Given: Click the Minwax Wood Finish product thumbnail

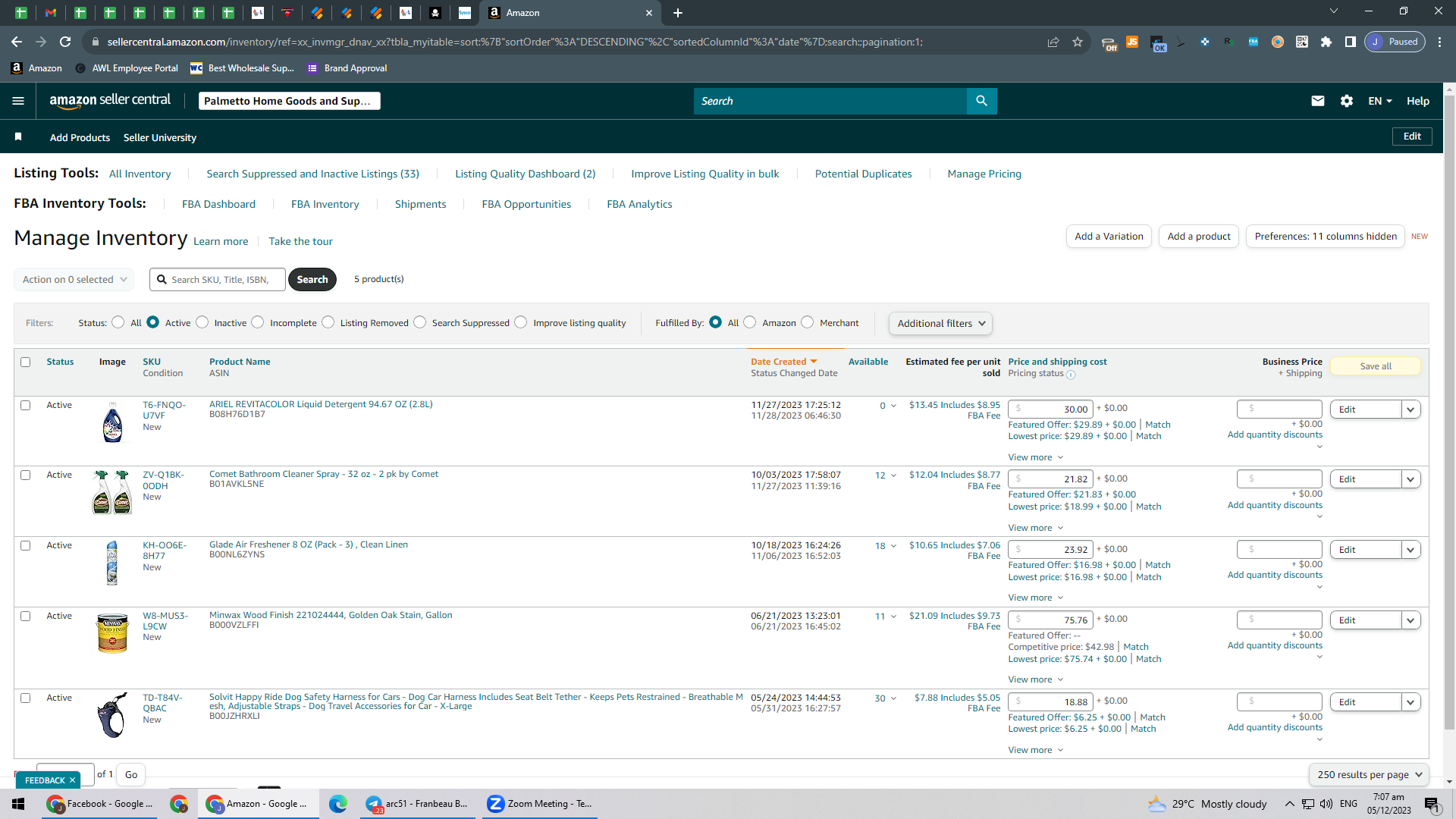Looking at the screenshot, I should [112, 632].
